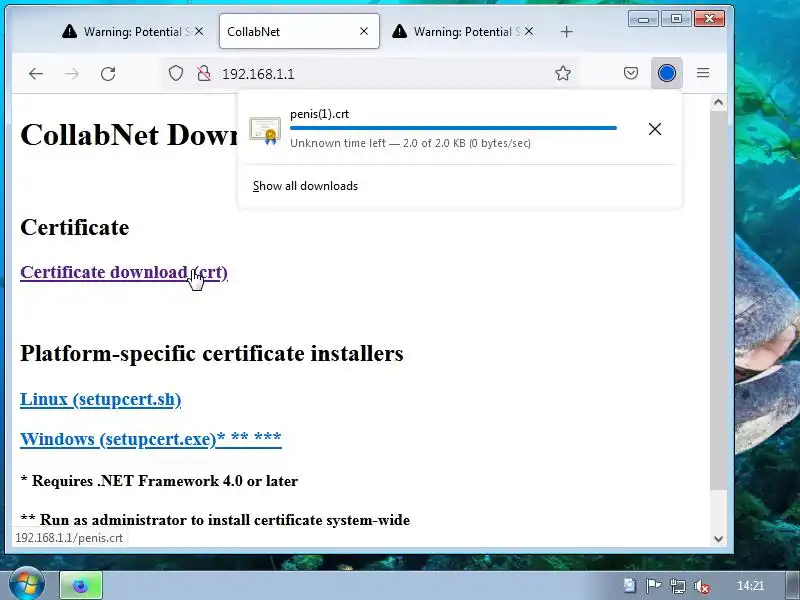This screenshot has width=800, height=600.
Task: Click the first system tray document icon
Action: click(x=630, y=585)
